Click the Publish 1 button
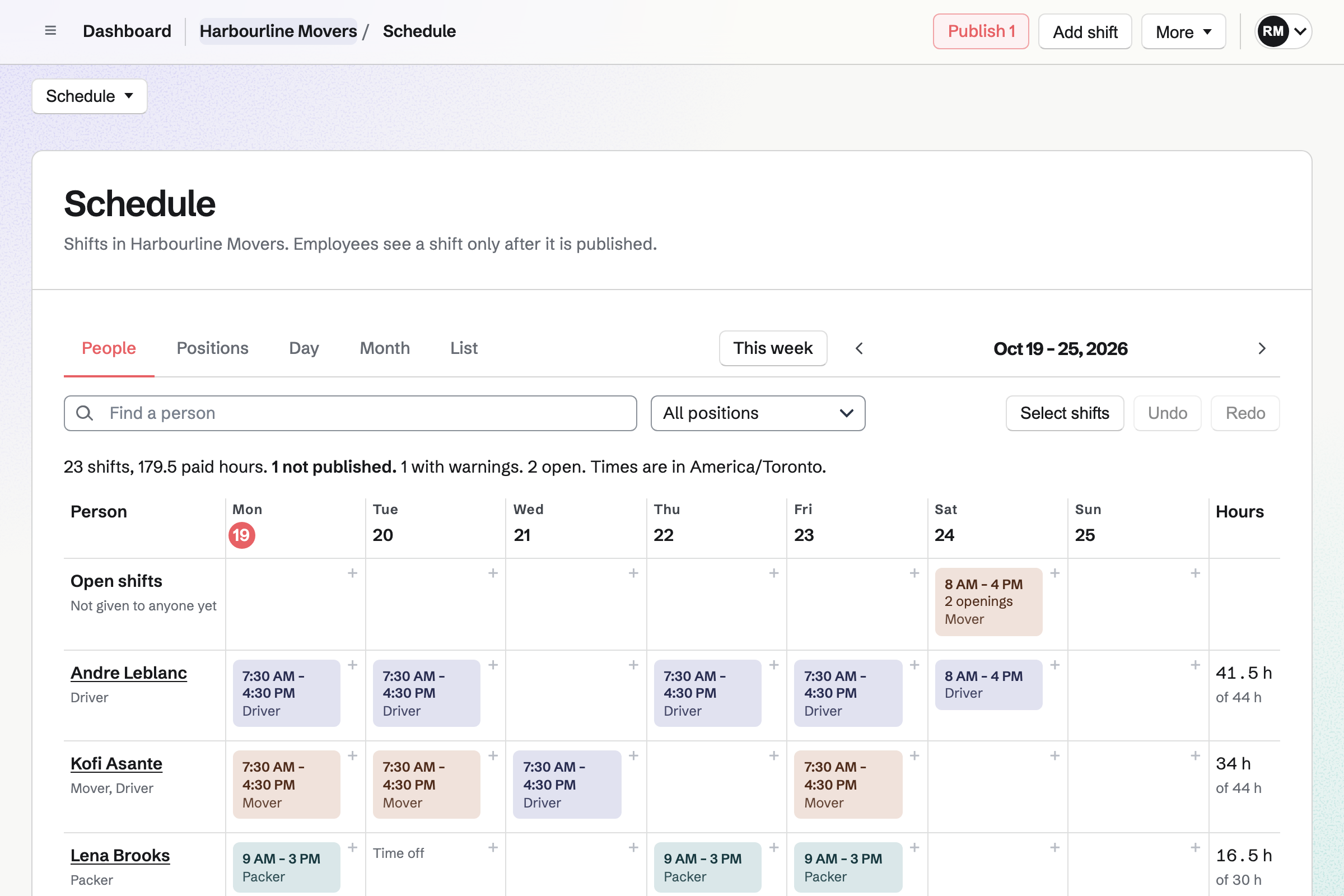The image size is (1344, 896). (981, 31)
